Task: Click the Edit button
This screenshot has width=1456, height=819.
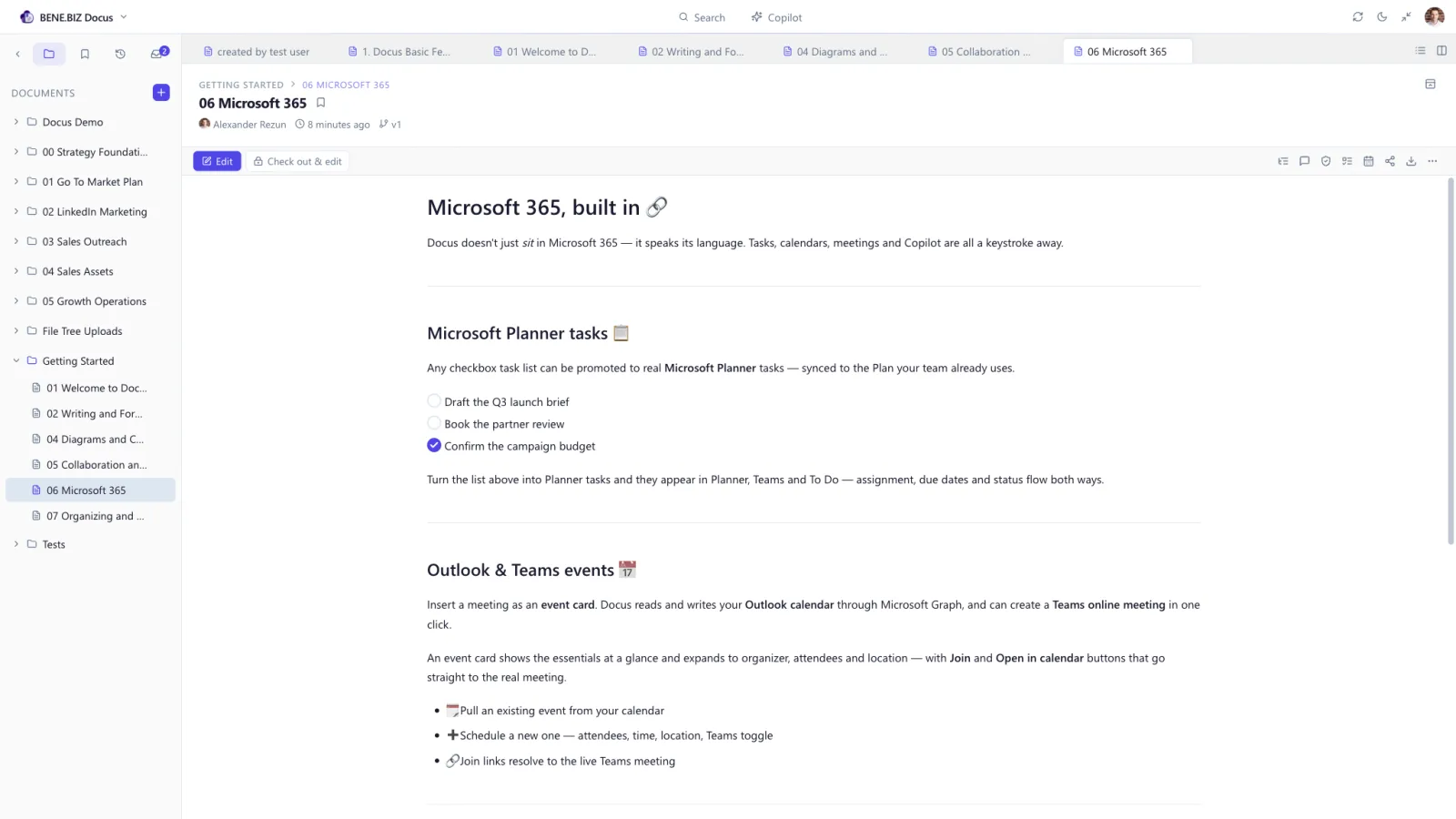Action: pyautogui.click(x=217, y=161)
